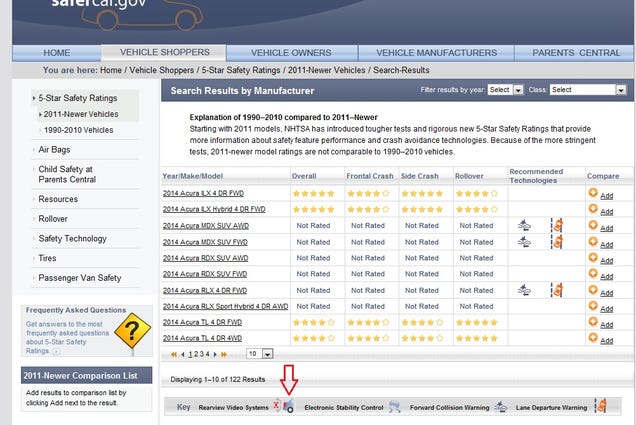The width and height of the screenshot is (636, 425).
Task: Go to next results page arrow
Action: pyautogui.click(x=215, y=354)
